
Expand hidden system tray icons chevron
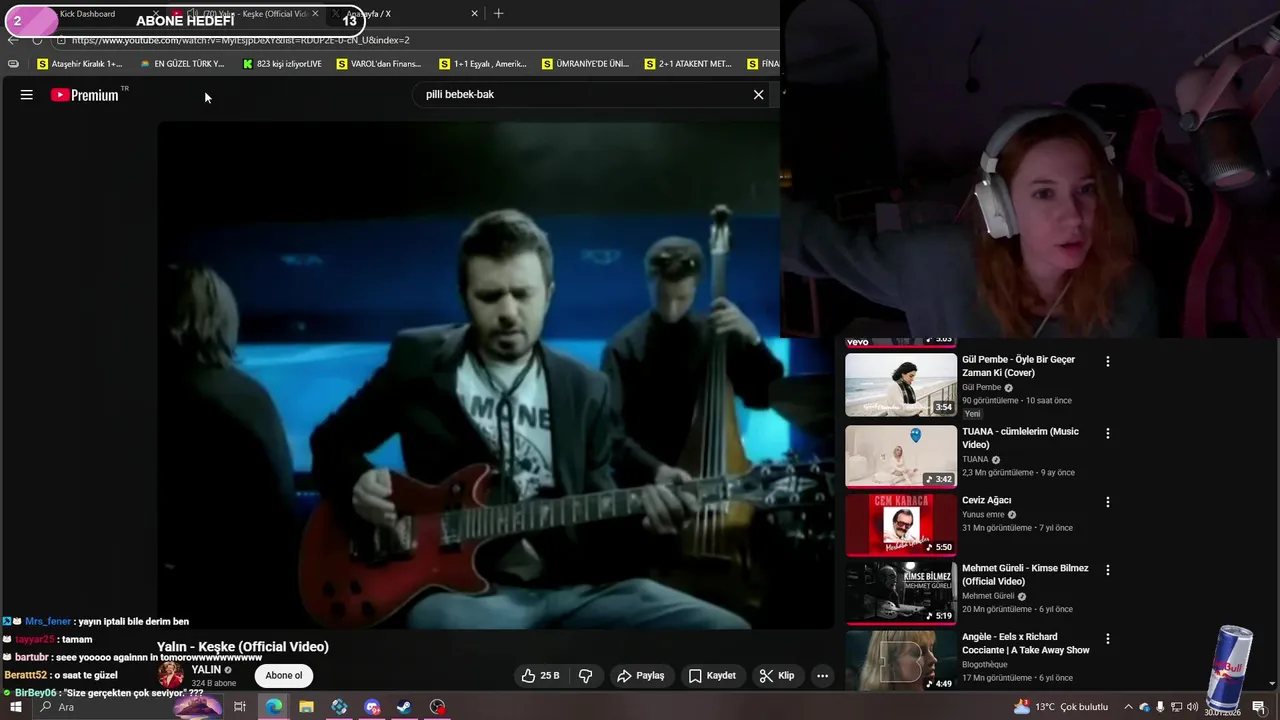1128,707
